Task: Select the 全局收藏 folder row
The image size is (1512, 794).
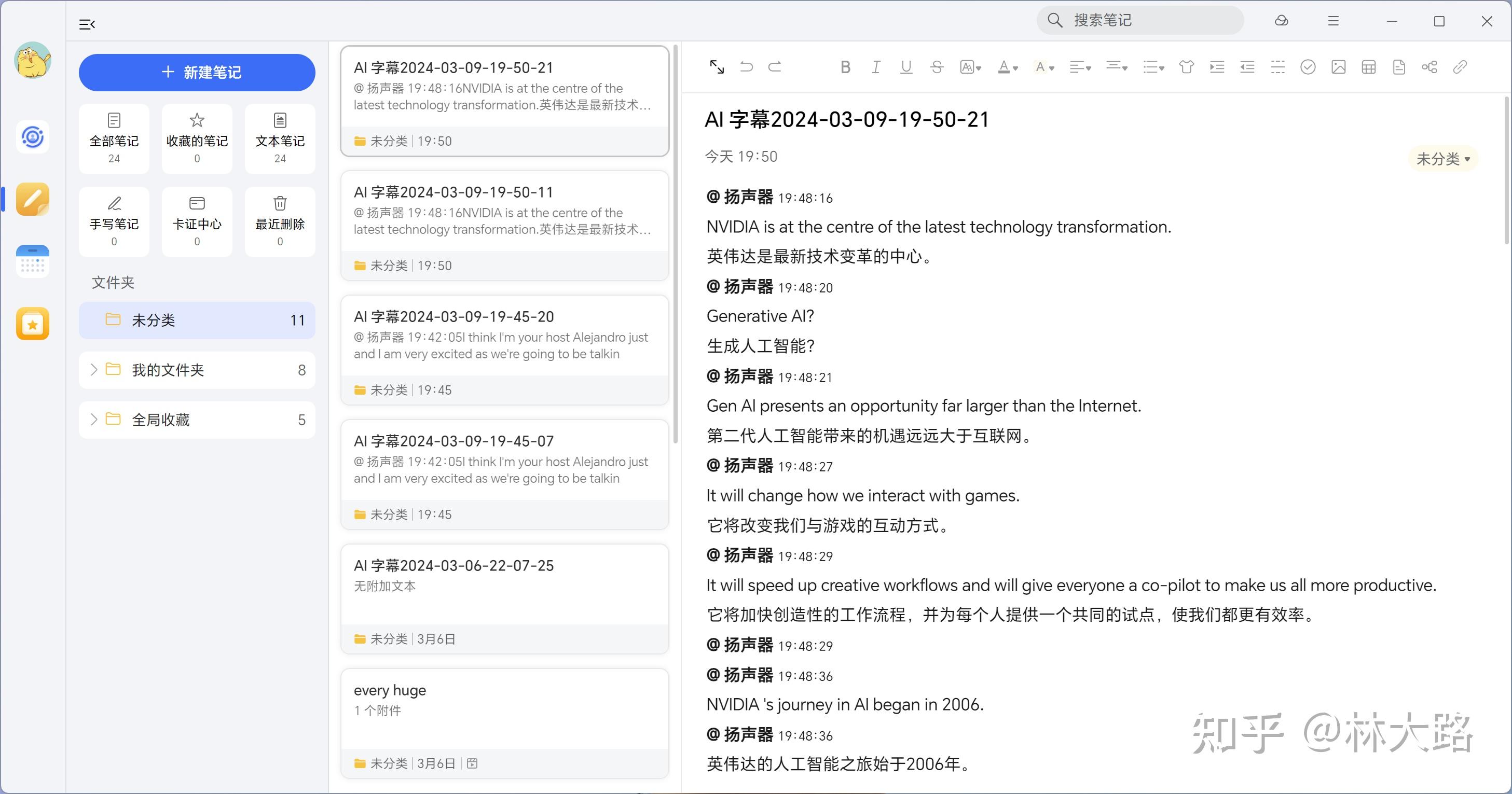Action: click(x=197, y=420)
